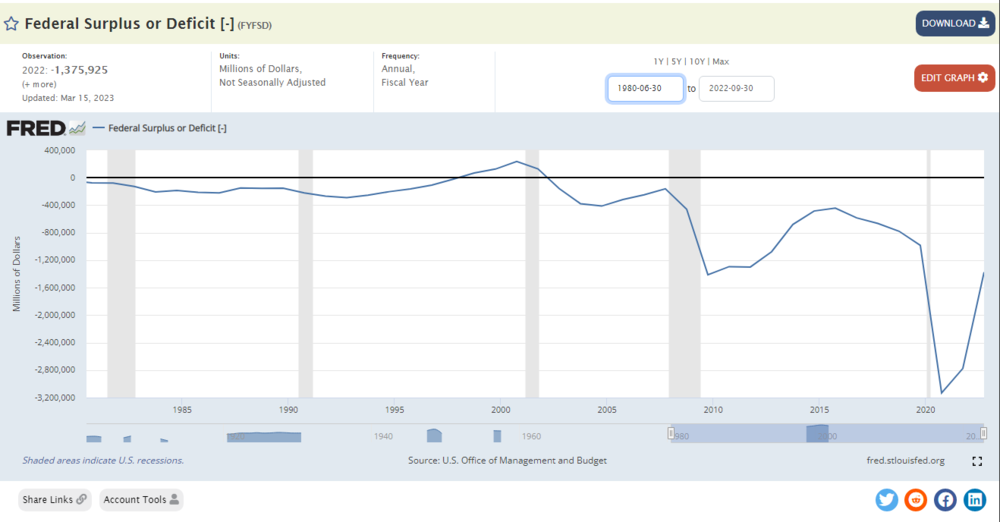1000x522 pixels.
Task: Click the end date field showing 2022-09-30
Action: point(736,88)
